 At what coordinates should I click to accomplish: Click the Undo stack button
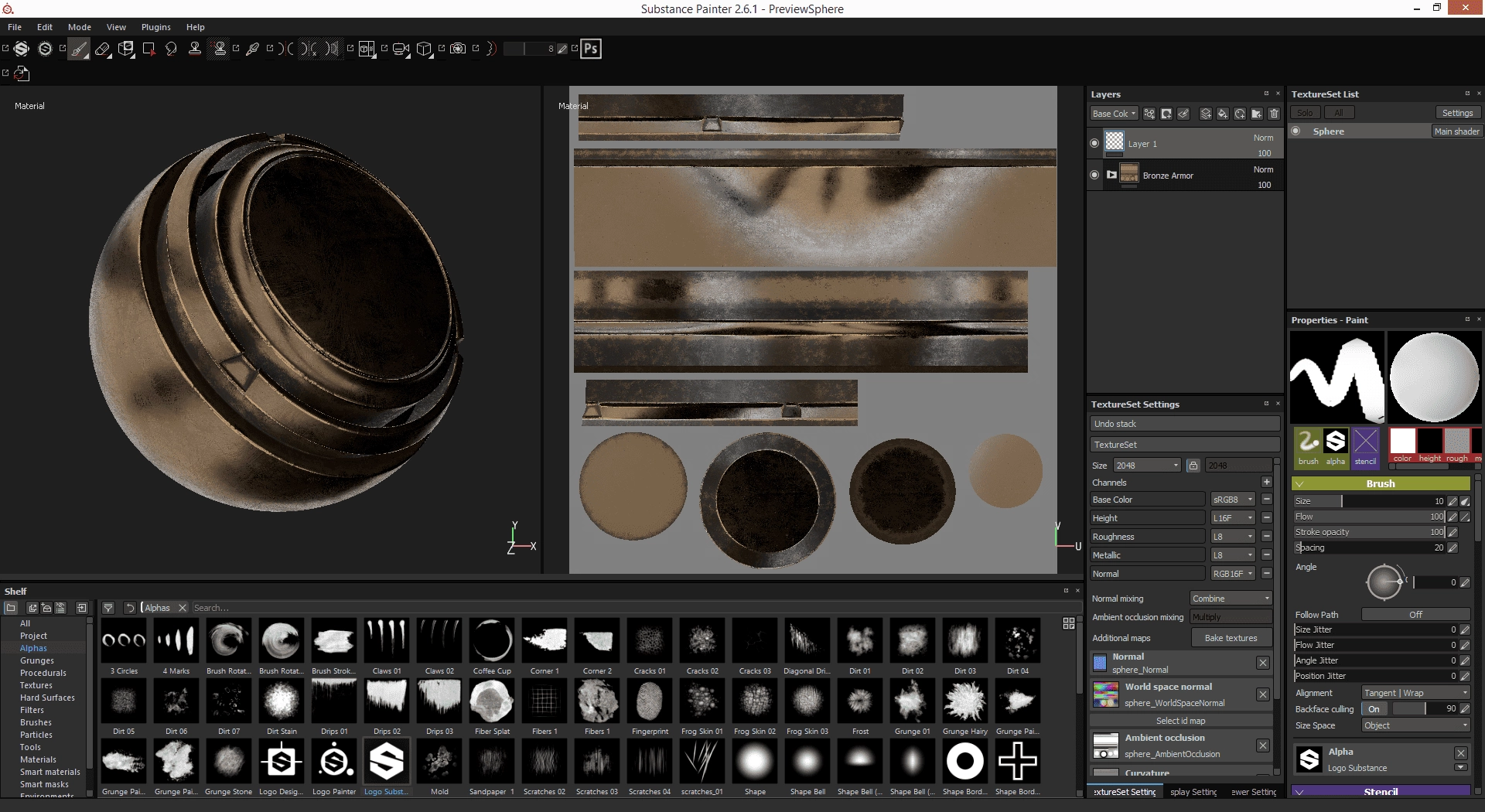1185,424
